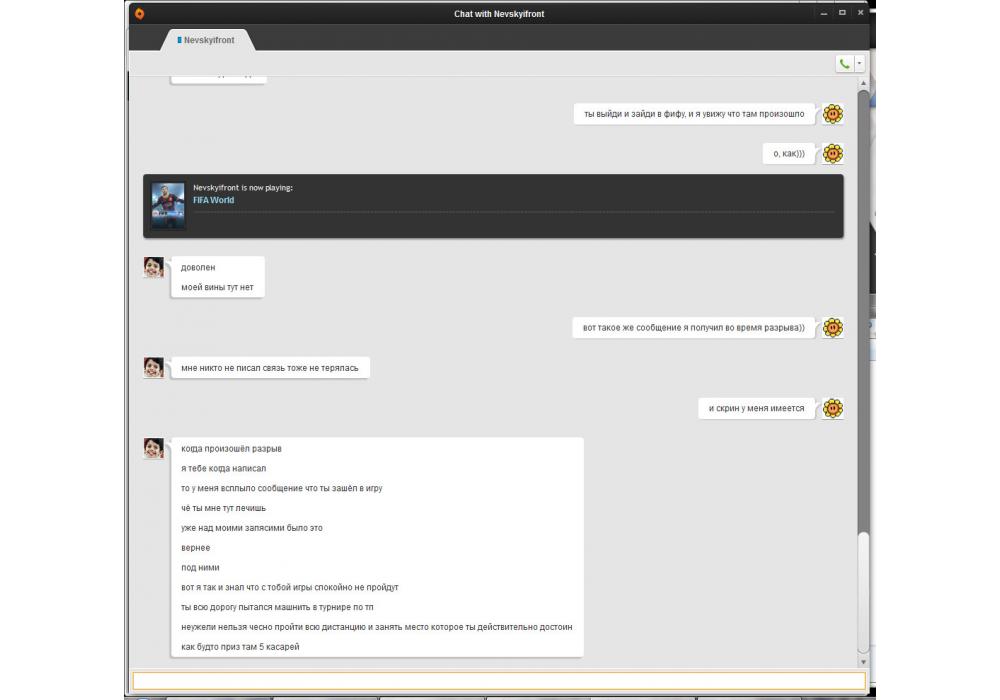Maximize the chat window
Screen dimensions: 1000x700
842,13
